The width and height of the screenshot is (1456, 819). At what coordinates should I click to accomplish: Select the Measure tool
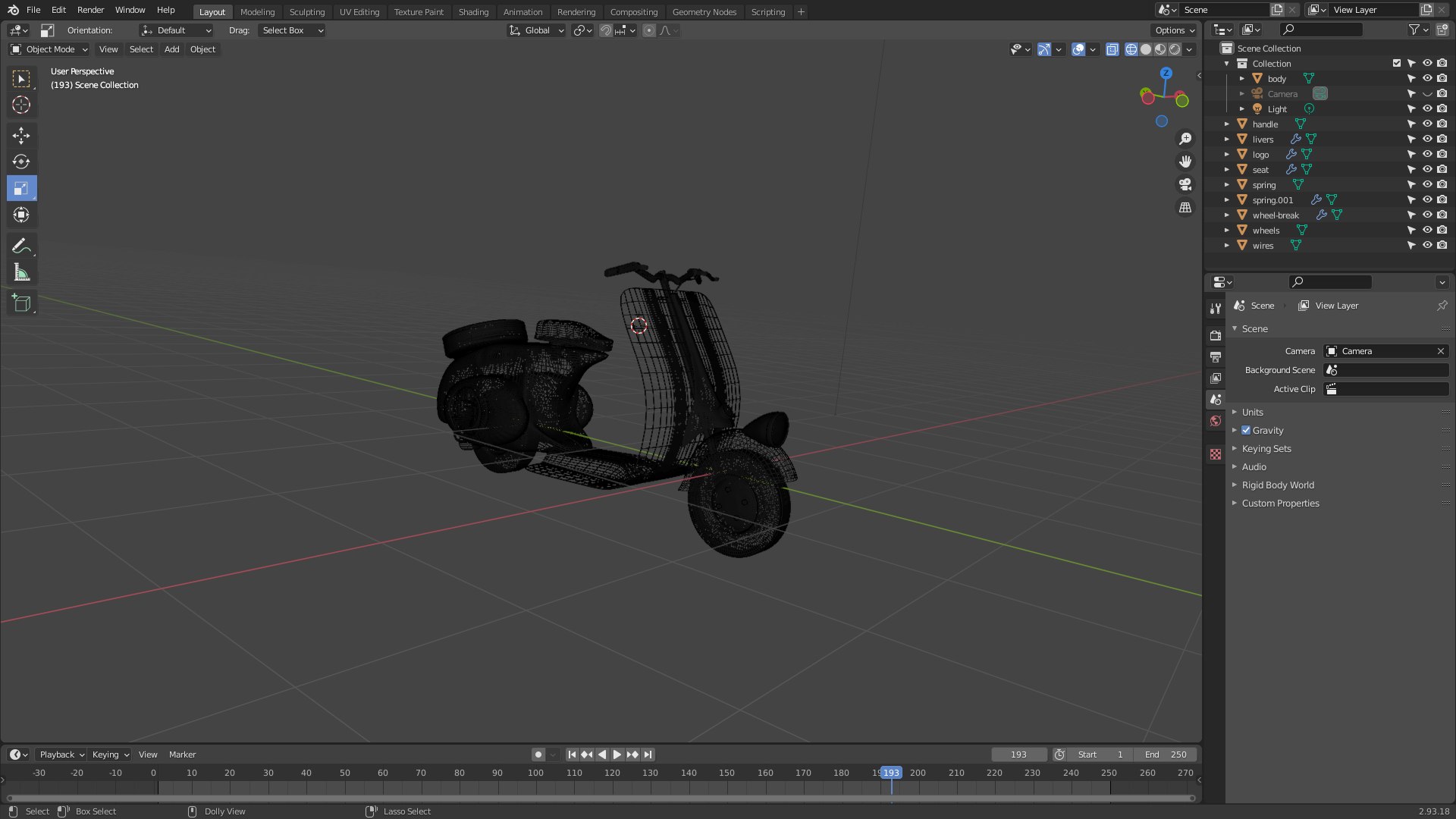21,272
